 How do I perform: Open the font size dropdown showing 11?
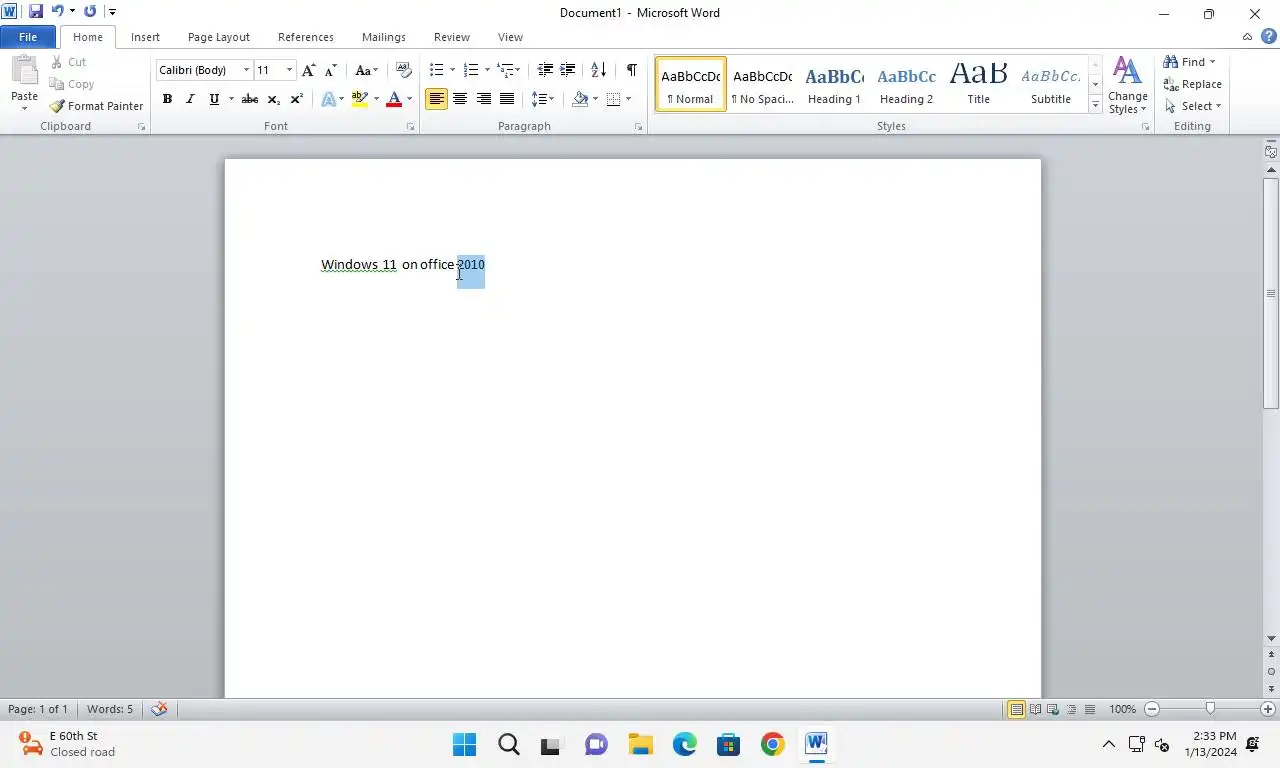pyautogui.click(x=289, y=70)
